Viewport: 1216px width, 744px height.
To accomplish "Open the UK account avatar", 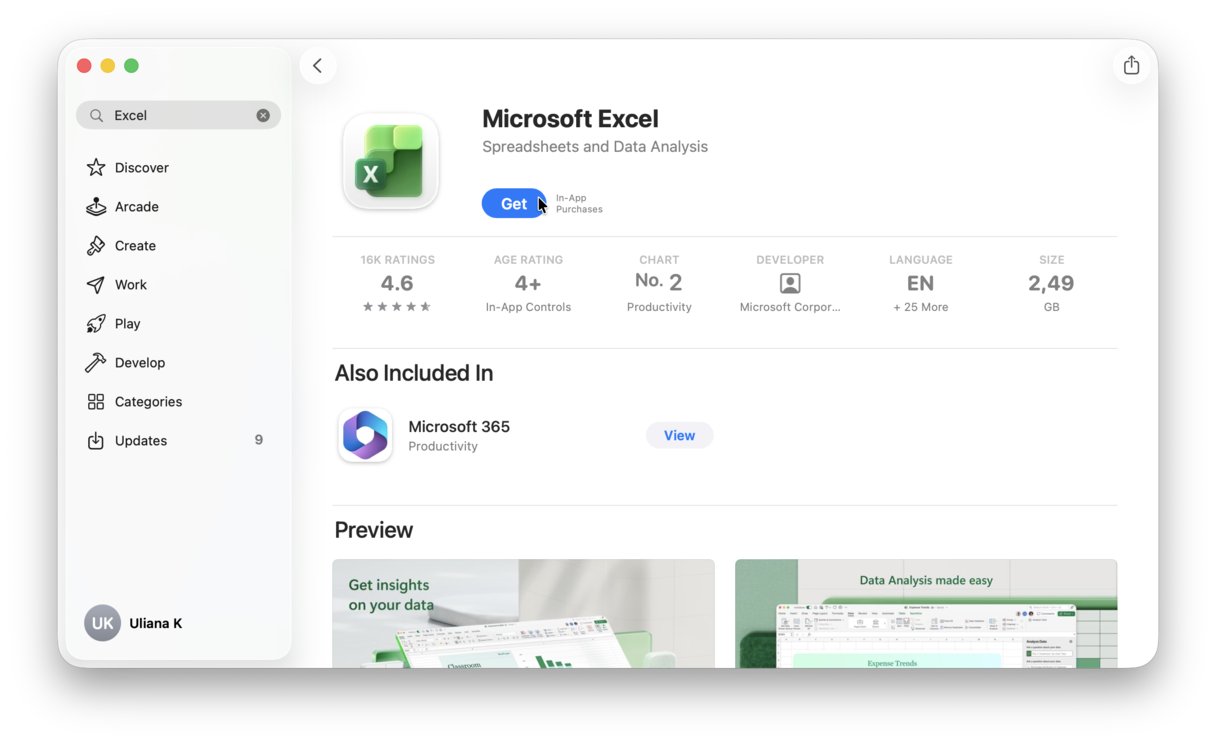I will (102, 623).
